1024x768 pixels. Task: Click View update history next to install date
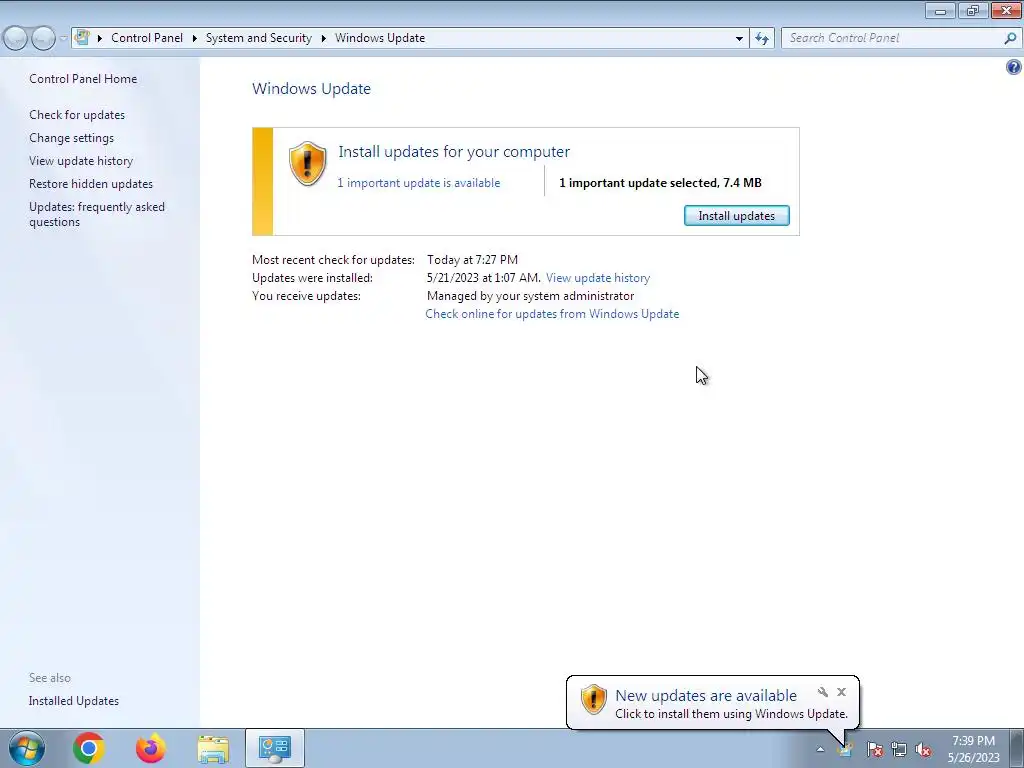[x=598, y=278]
